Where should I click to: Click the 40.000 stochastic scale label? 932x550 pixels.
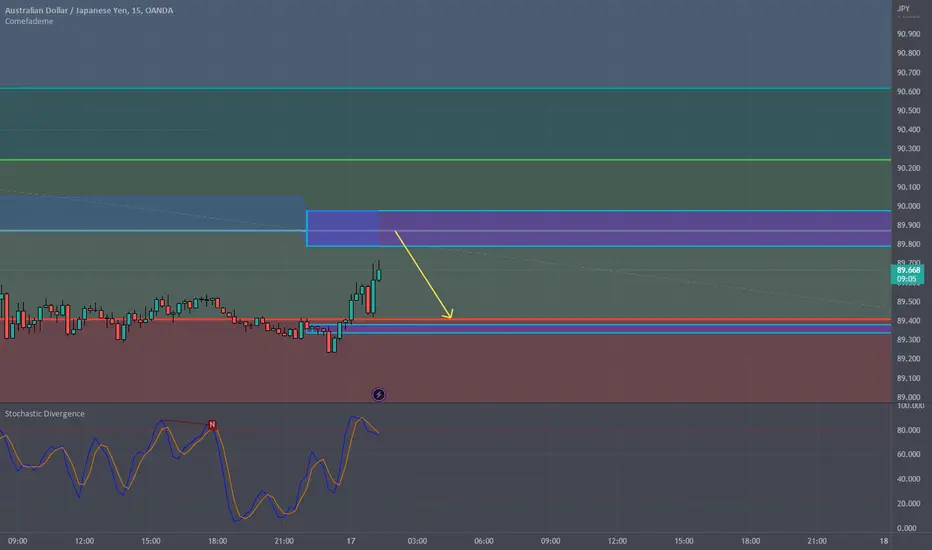pyautogui.click(x=910, y=479)
